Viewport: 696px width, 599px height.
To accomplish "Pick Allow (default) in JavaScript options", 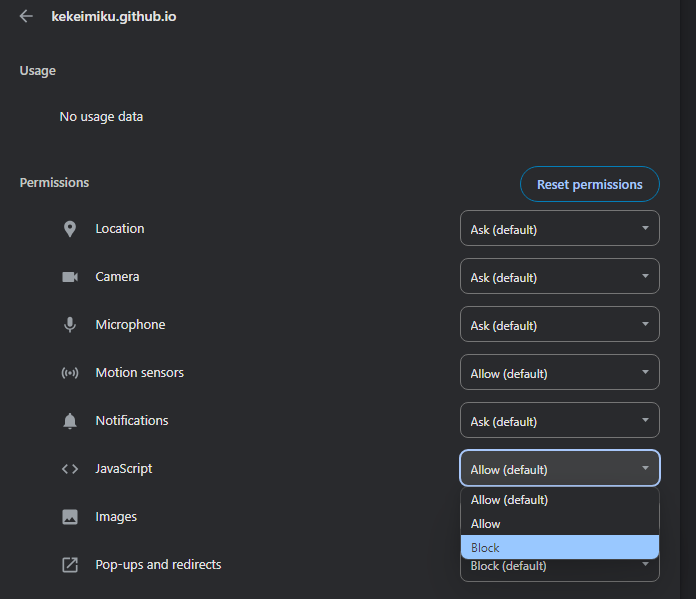I will 560,500.
